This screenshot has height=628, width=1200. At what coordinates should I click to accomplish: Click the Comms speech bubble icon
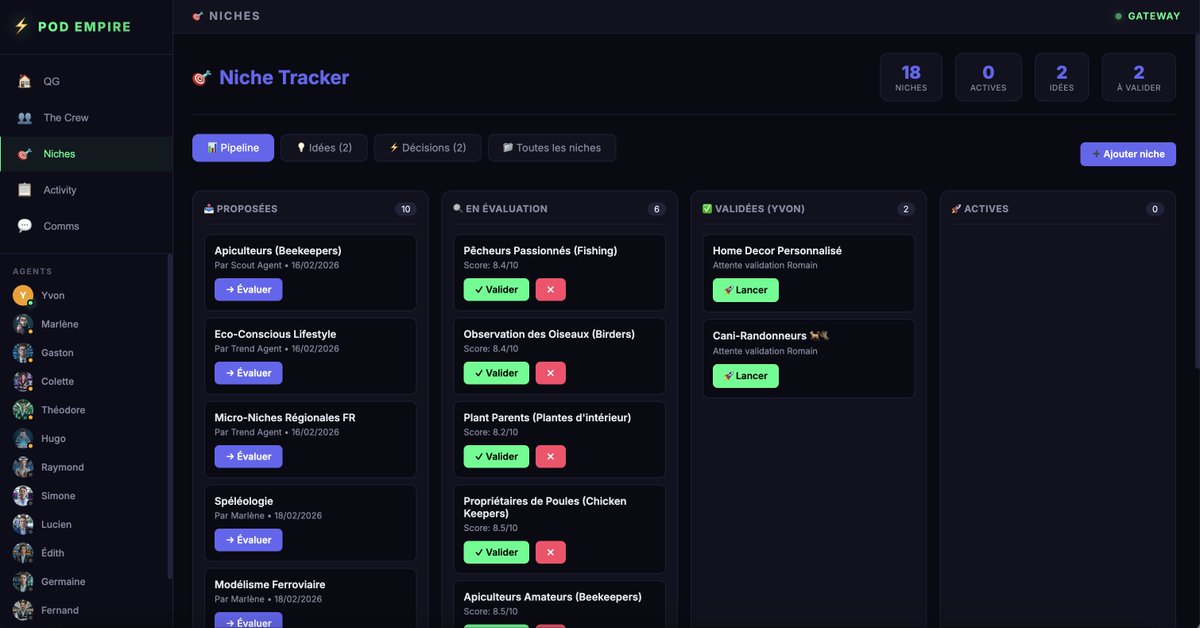click(24, 226)
